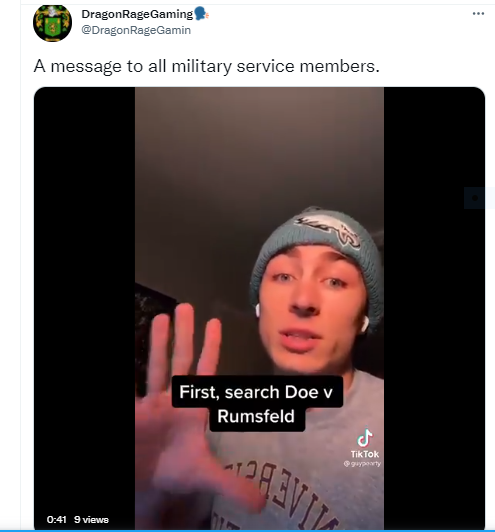Click the beanie hat logo in video

328,230
